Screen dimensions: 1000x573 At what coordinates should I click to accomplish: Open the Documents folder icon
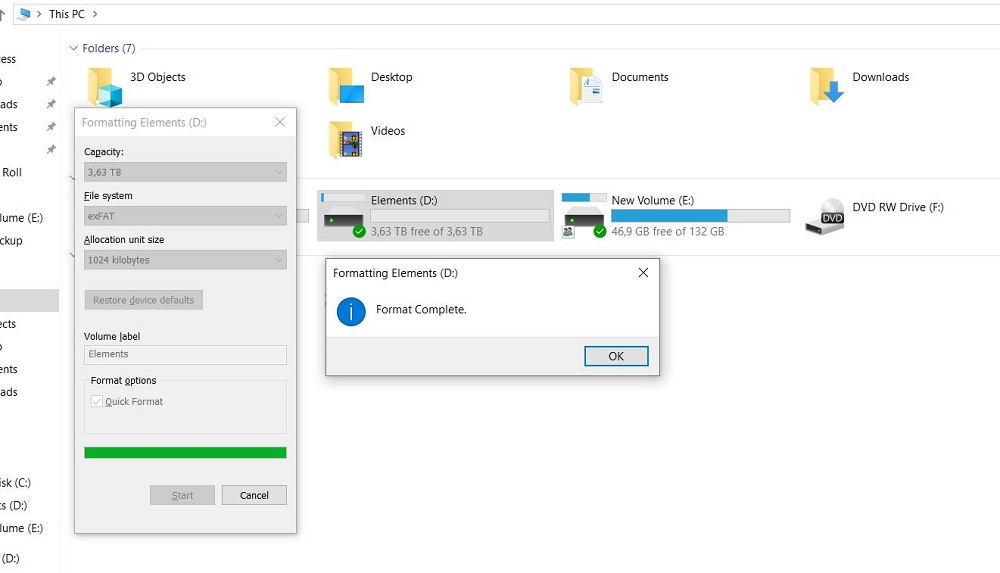click(587, 86)
